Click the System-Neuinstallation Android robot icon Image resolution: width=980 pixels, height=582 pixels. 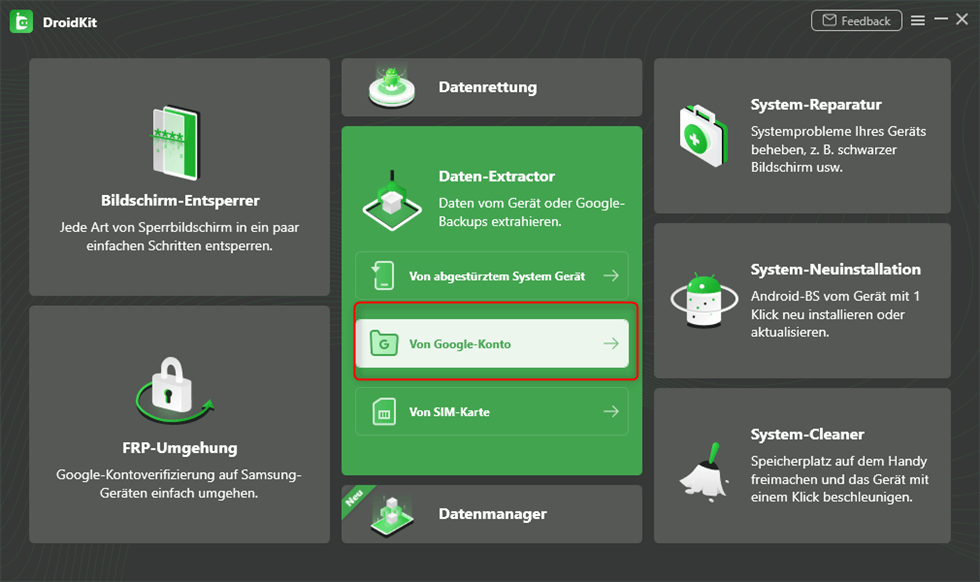coord(705,297)
